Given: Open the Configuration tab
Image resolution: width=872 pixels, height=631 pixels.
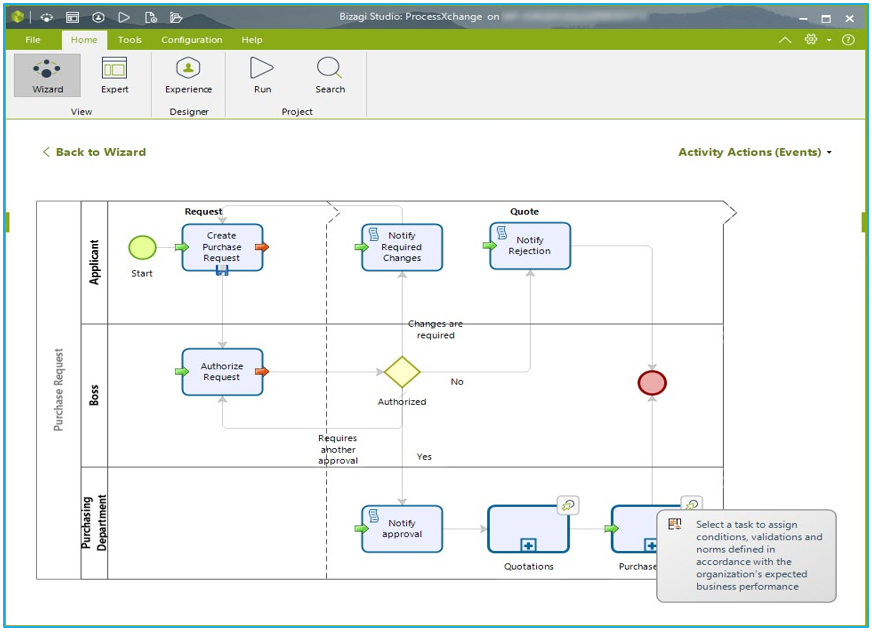Looking at the screenshot, I should point(192,40).
